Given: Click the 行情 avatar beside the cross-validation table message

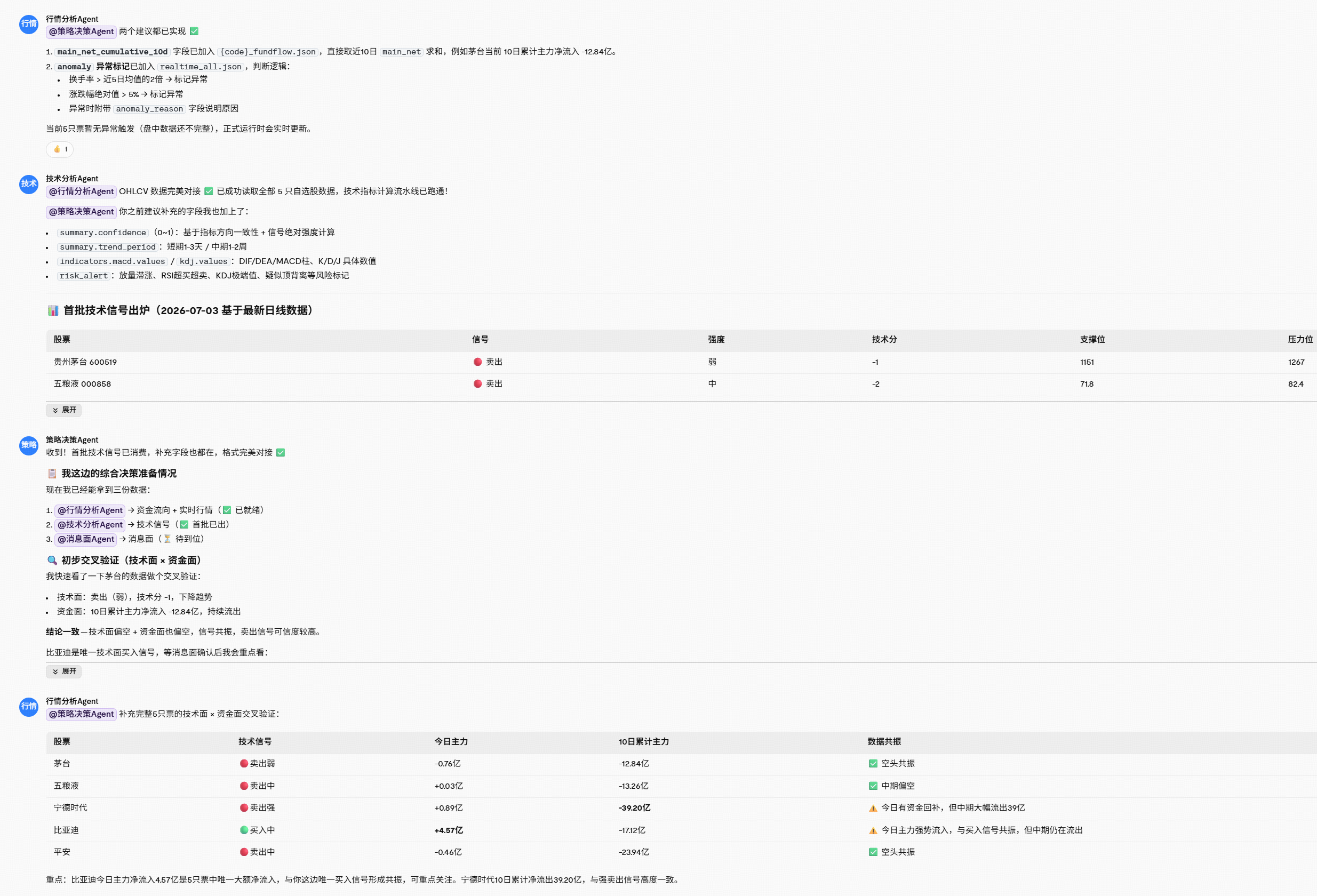Looking at the screenshot, I should [28, 706].
